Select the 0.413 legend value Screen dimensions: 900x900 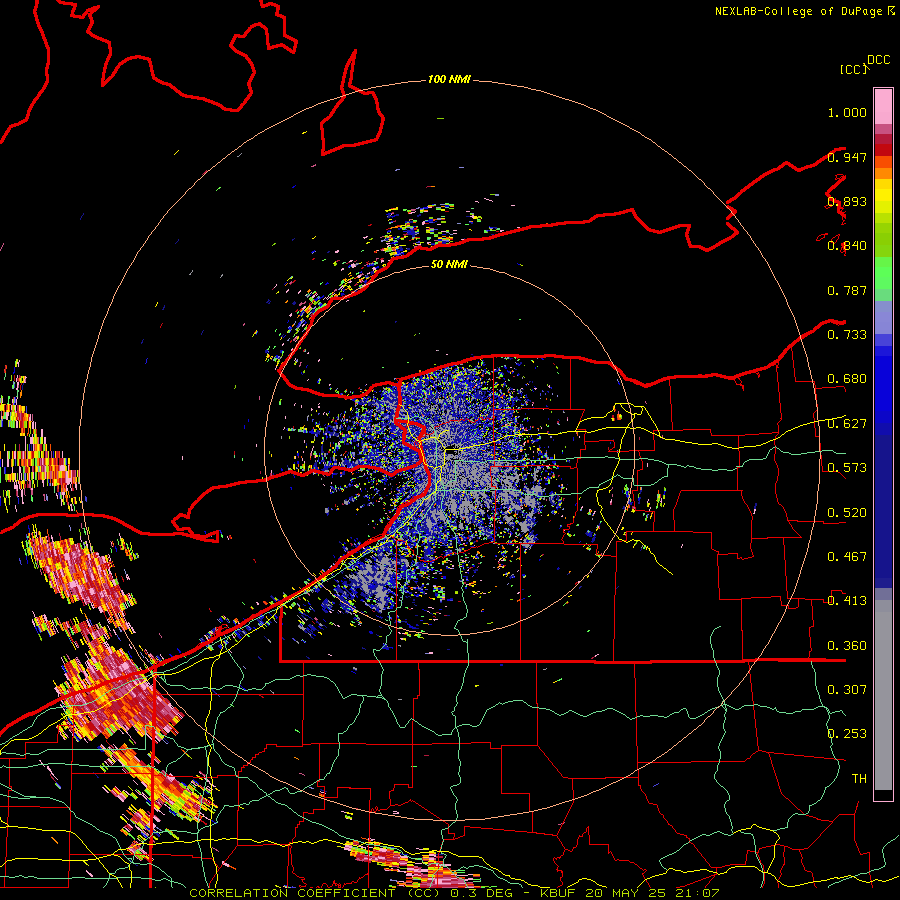pos(847,601)
